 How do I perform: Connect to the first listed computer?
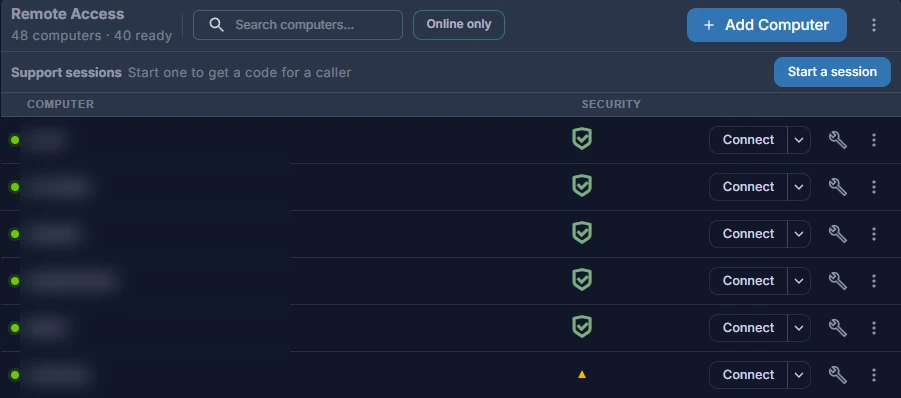[748, 140]
